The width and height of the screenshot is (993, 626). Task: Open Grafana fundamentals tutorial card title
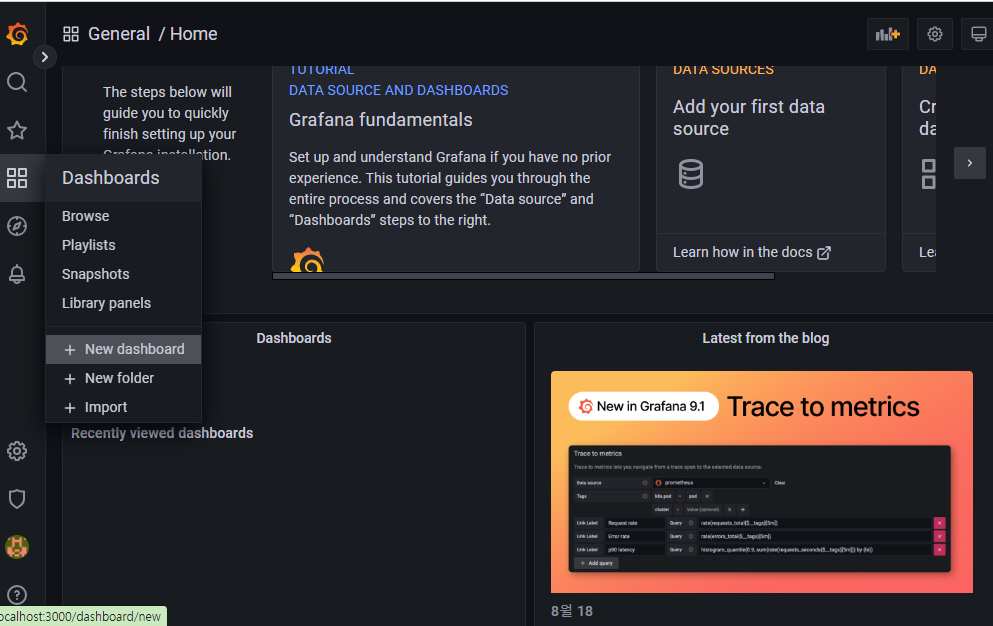point(381,120)
